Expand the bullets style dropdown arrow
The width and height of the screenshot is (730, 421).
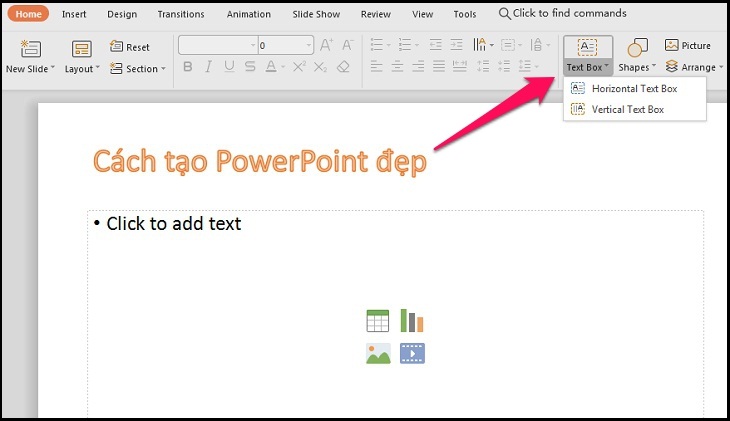(x=389, y=46)
